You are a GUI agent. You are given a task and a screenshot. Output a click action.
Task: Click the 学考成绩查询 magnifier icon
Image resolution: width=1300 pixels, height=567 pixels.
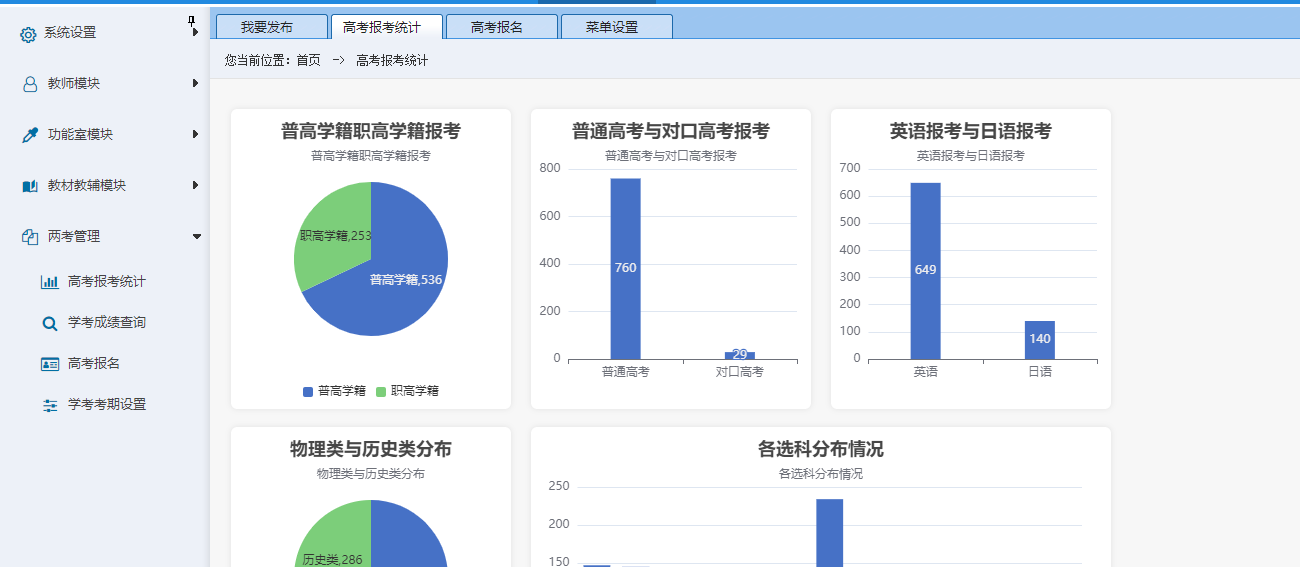pos(50,323)
